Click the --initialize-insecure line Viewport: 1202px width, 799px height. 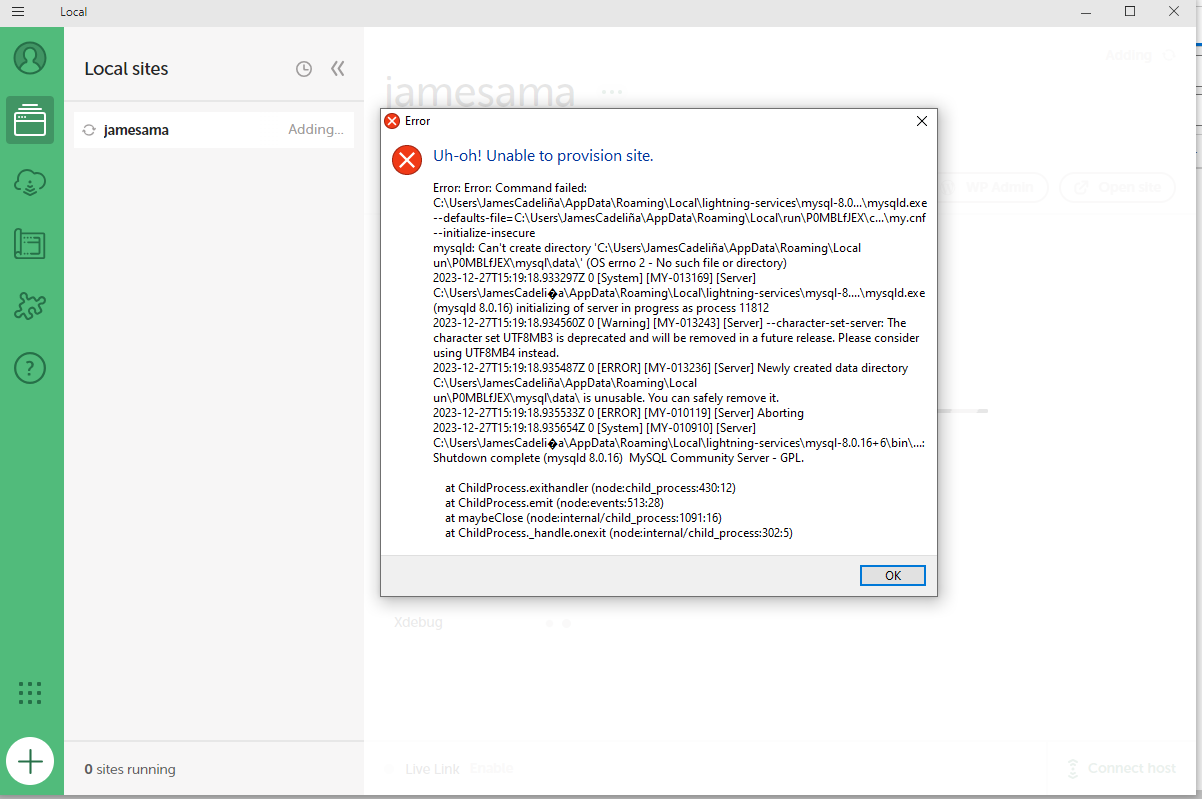(x=484, y=233)
